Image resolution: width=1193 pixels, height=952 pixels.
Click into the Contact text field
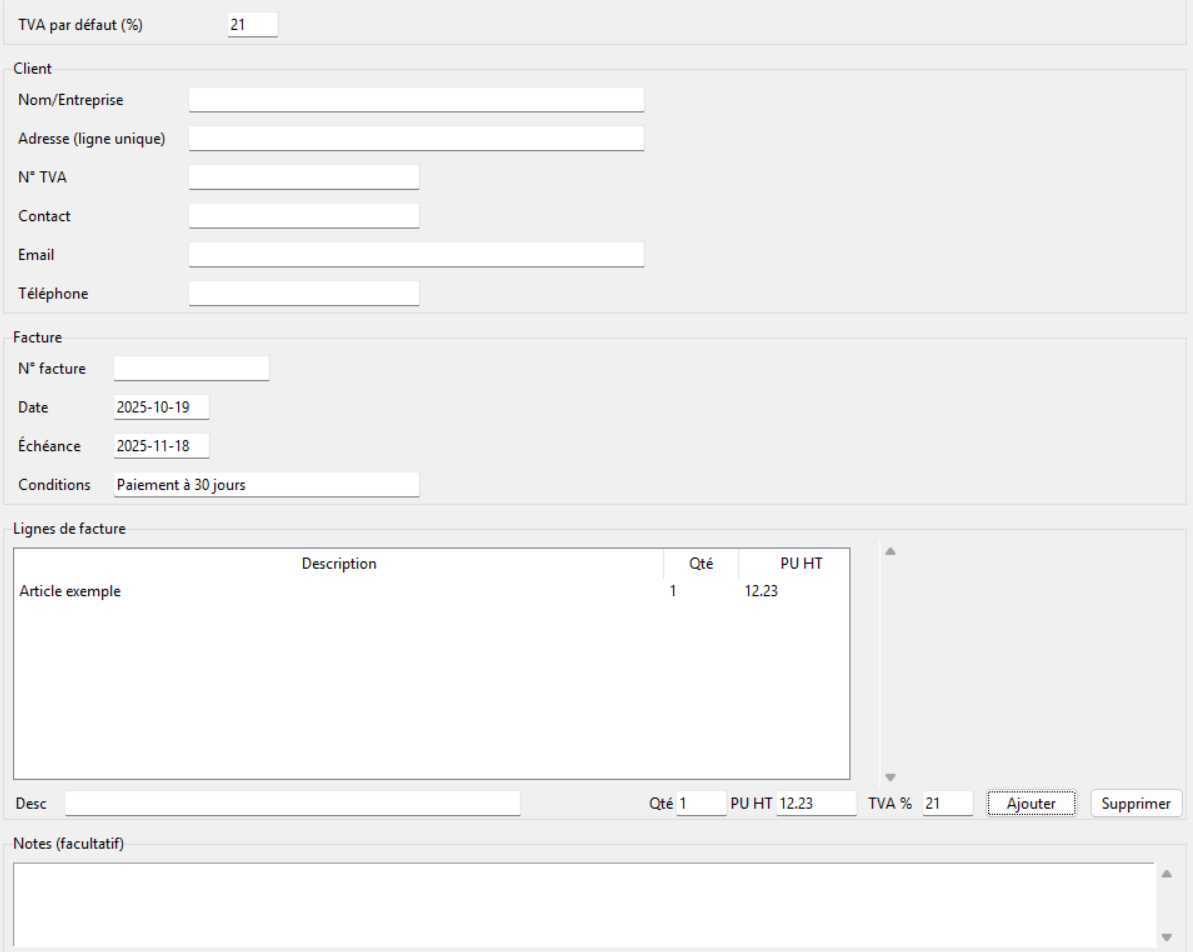point(304,216)
